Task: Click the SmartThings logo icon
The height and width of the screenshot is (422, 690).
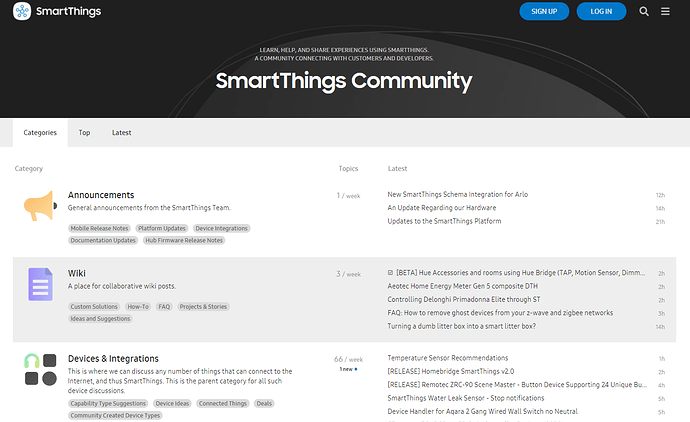Action: [x=22, y=11]
